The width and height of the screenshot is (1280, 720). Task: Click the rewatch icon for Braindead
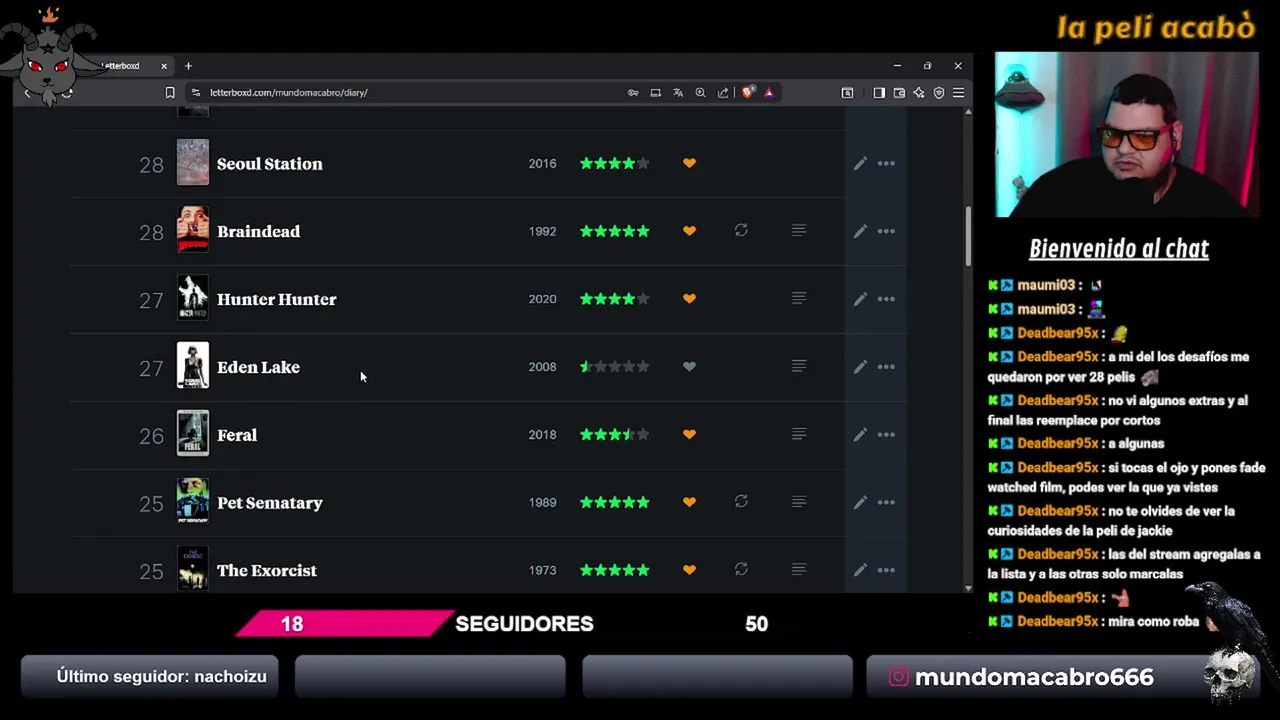[x=741, y=230]
